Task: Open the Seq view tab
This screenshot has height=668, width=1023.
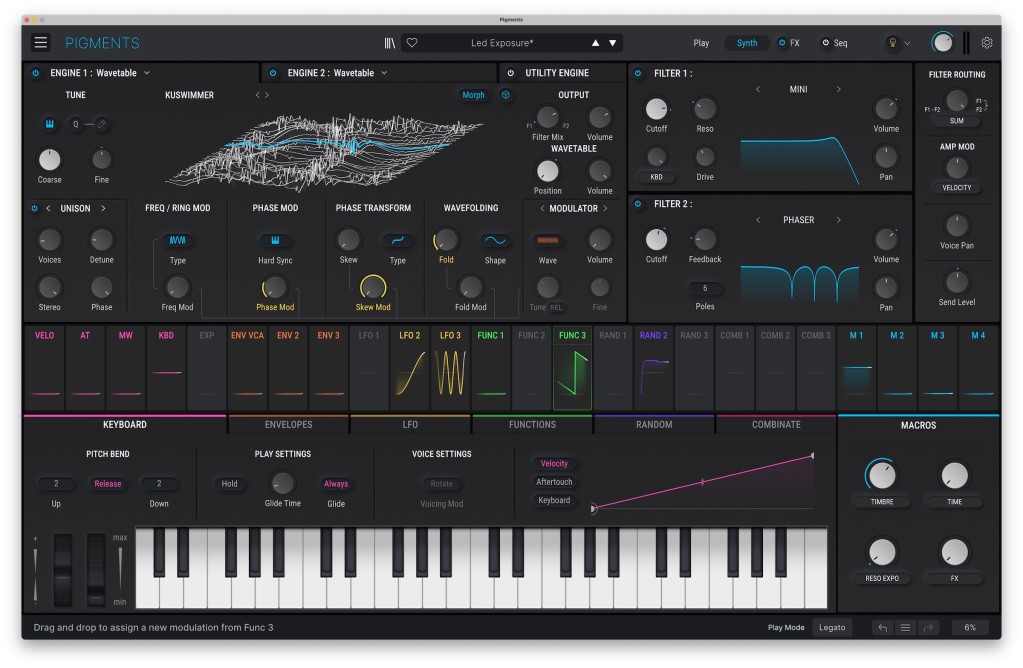Action: [x=834, y=43]
